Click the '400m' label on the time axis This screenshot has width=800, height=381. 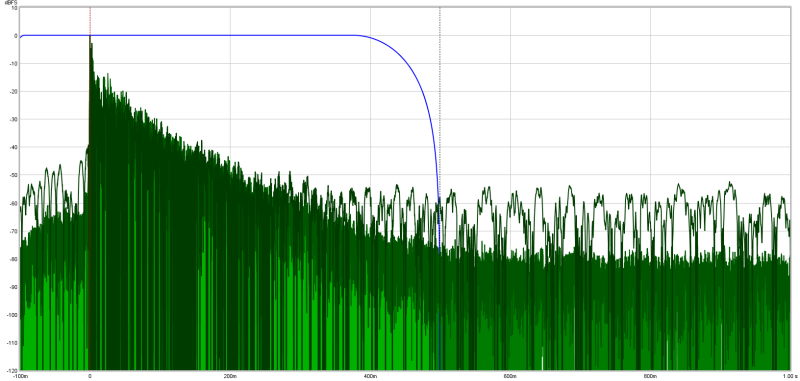(x=370, y=375)
